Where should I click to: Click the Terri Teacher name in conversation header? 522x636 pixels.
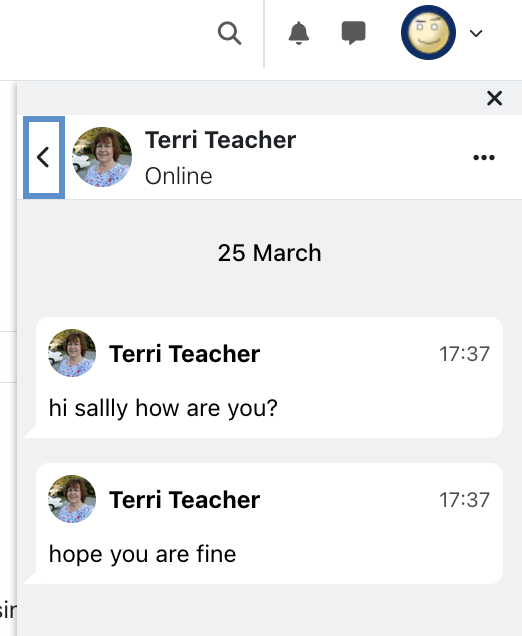point(221,140)
